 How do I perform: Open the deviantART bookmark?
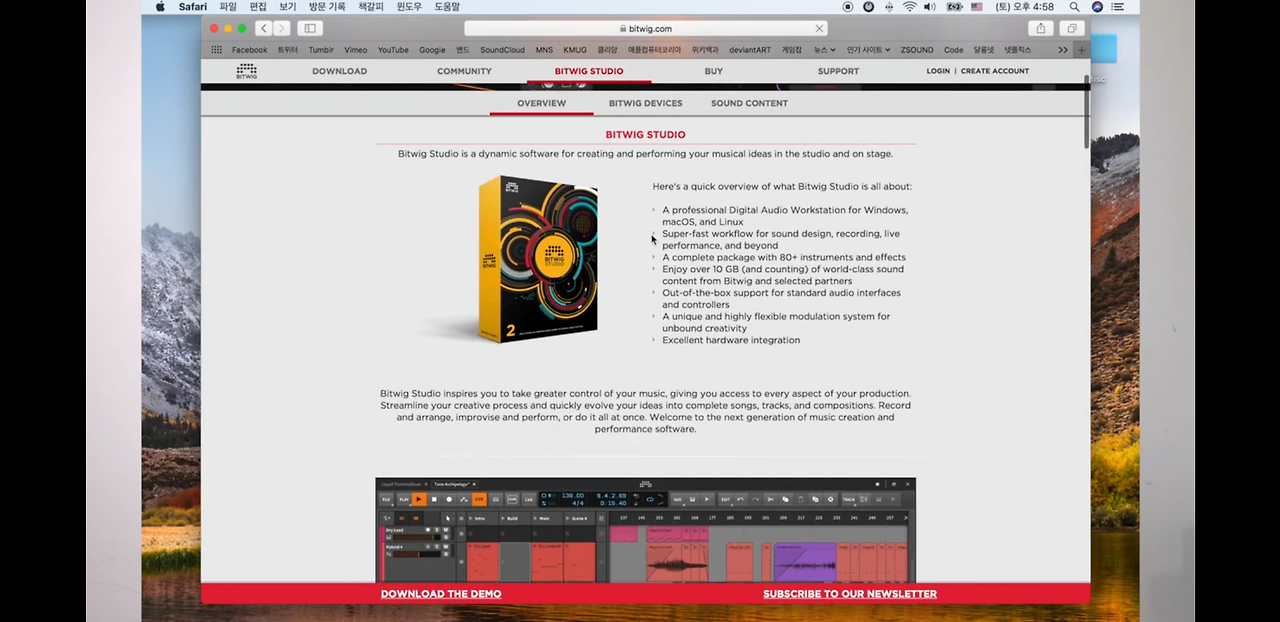tap(750, 49)
